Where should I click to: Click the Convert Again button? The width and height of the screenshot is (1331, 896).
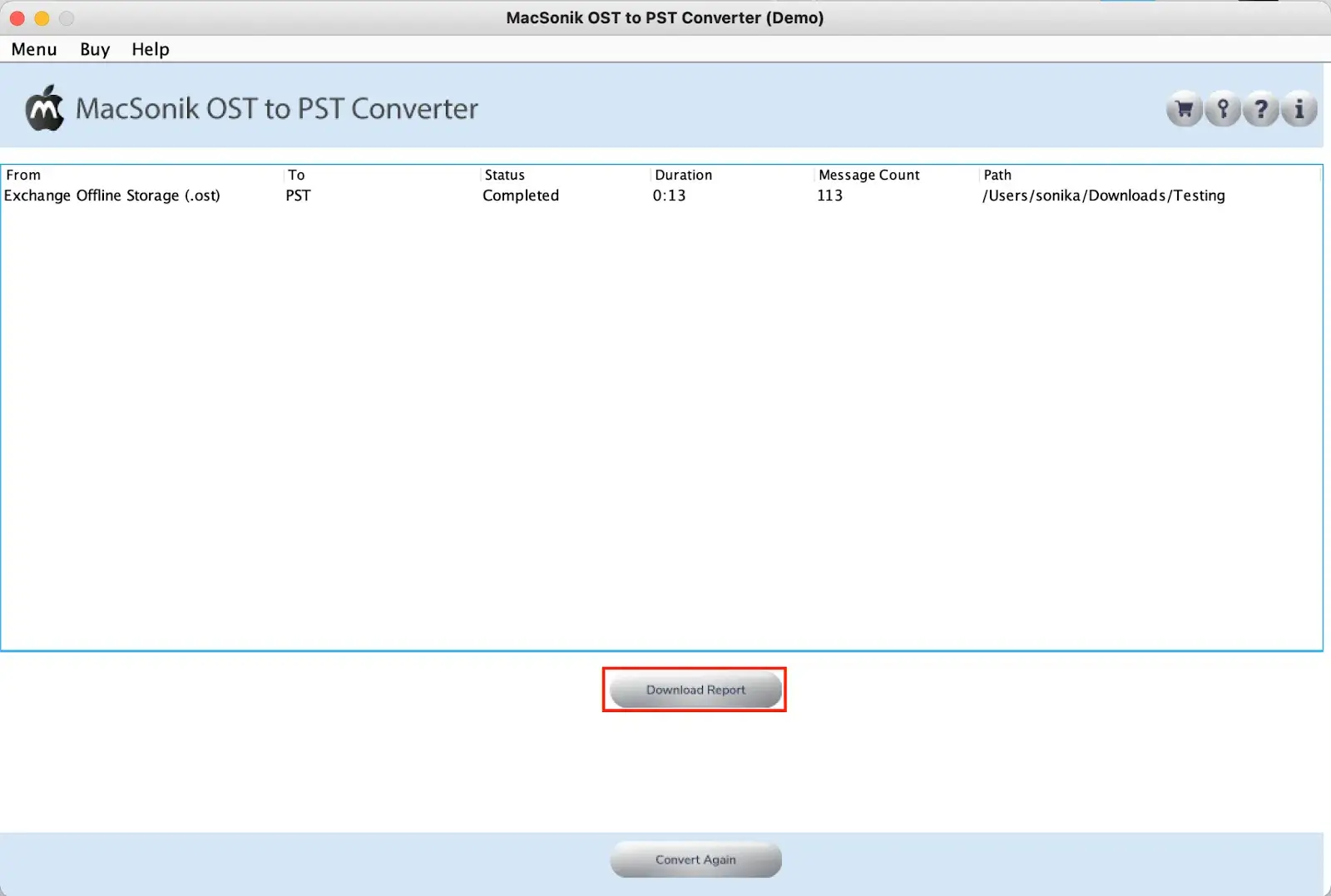pyautogui.click(x=695, y=859)
